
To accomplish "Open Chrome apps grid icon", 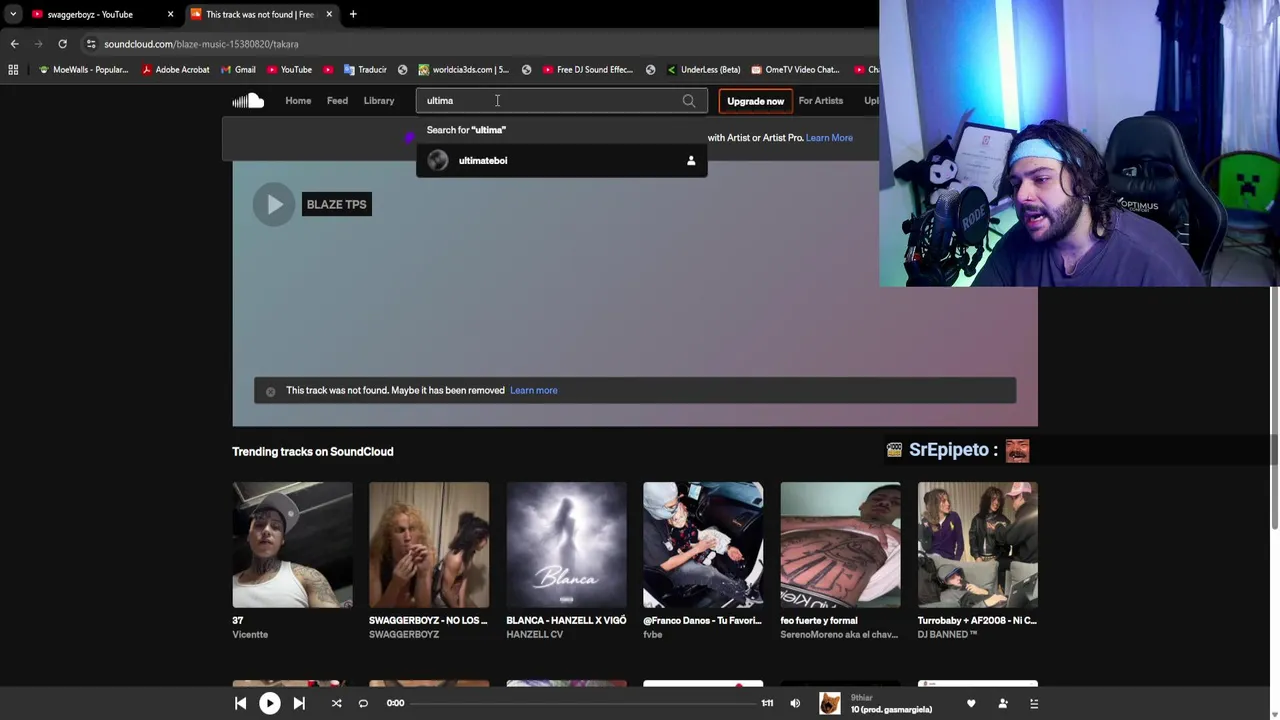I will tap(13, 70).
